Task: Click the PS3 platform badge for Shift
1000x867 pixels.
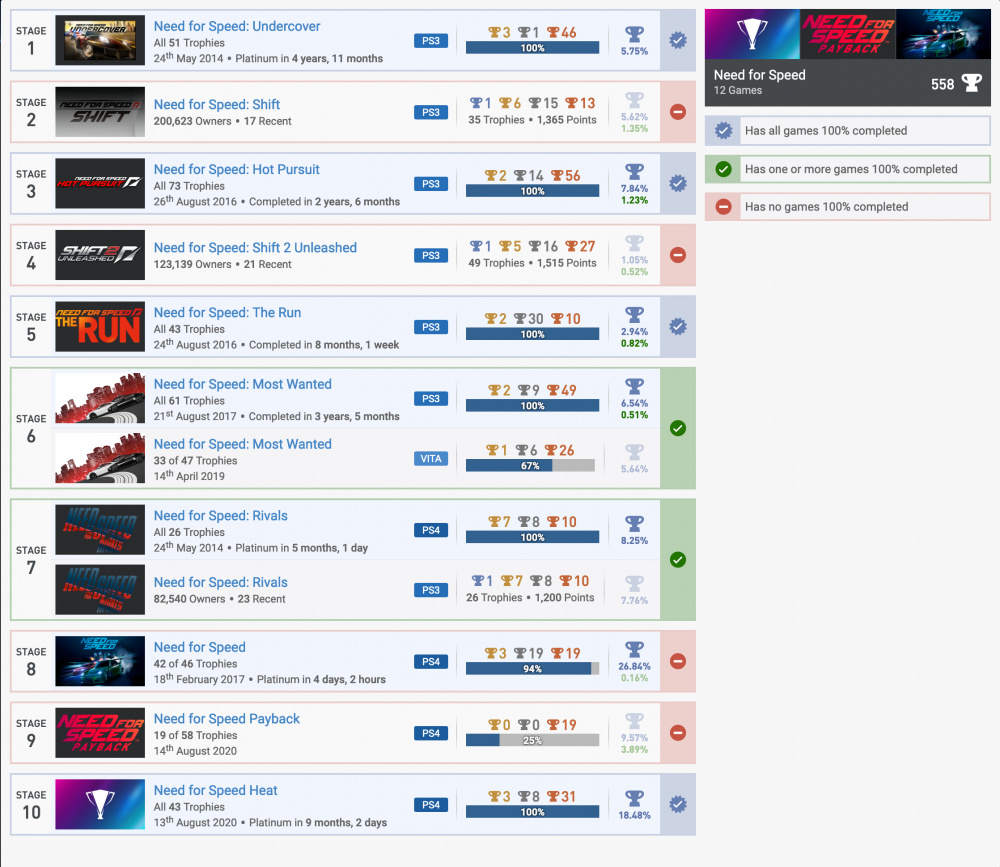Action: pos(430,112)
